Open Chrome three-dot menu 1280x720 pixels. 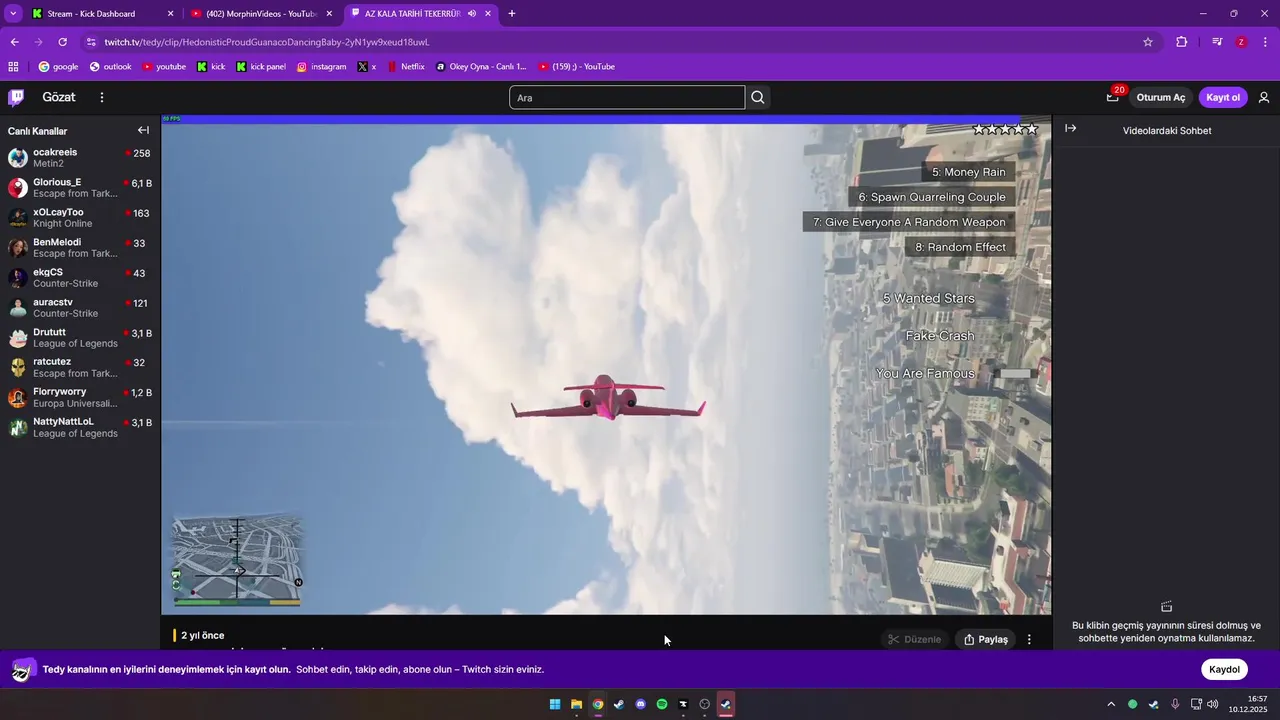coord(1266,42)
